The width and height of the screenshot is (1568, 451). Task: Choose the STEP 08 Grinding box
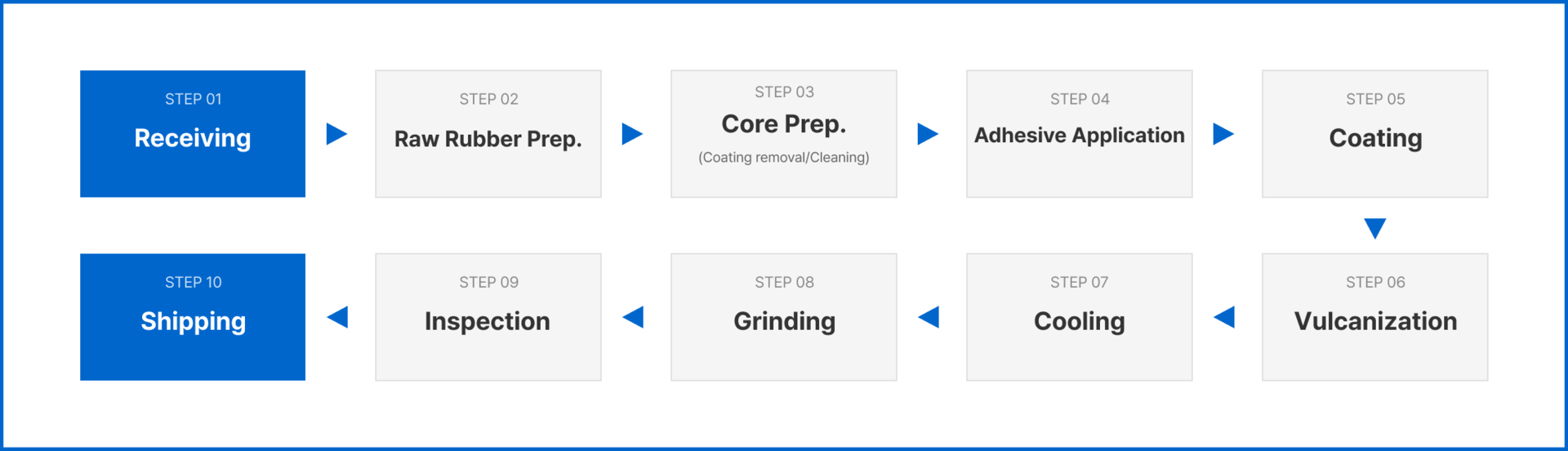coord(784,317)
